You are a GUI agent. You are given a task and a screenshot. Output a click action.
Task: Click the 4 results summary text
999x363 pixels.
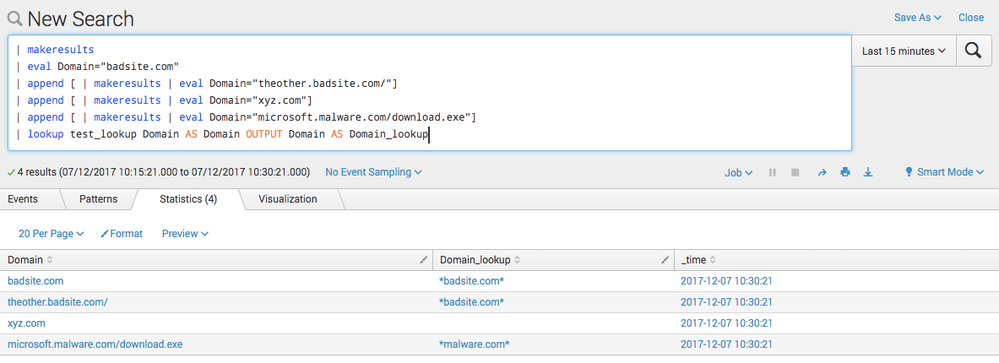[x=159, y=172]
